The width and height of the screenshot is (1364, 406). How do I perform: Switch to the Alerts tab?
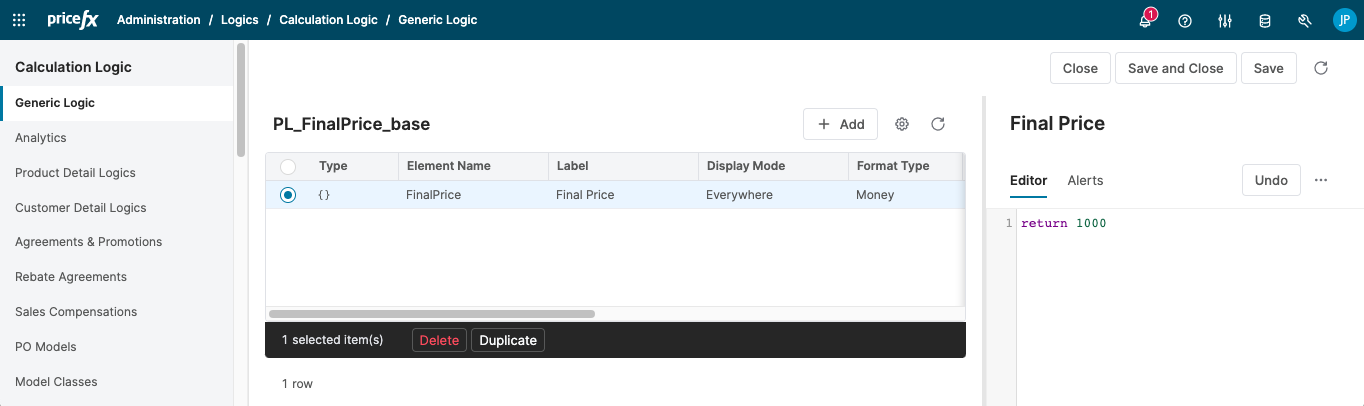coord(1085,180)
